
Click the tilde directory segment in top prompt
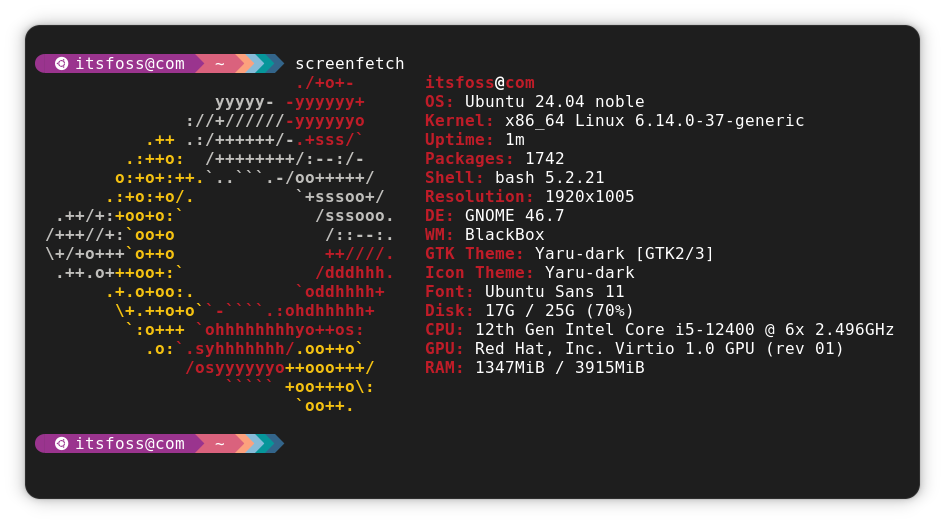click(x=219, y=63)
